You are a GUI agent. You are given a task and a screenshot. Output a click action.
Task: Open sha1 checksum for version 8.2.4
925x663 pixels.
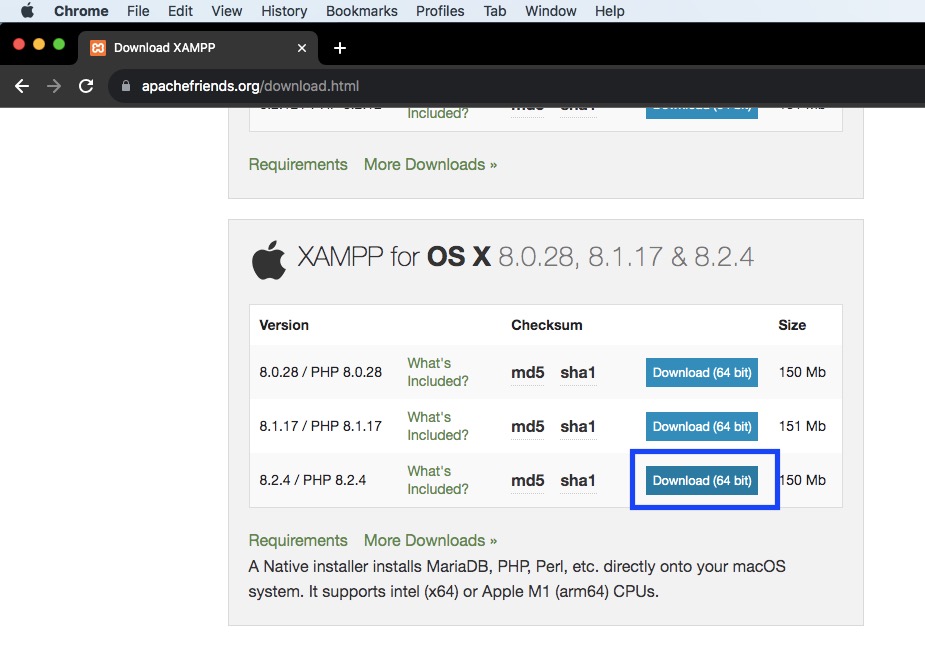click(x=577, y=481)
